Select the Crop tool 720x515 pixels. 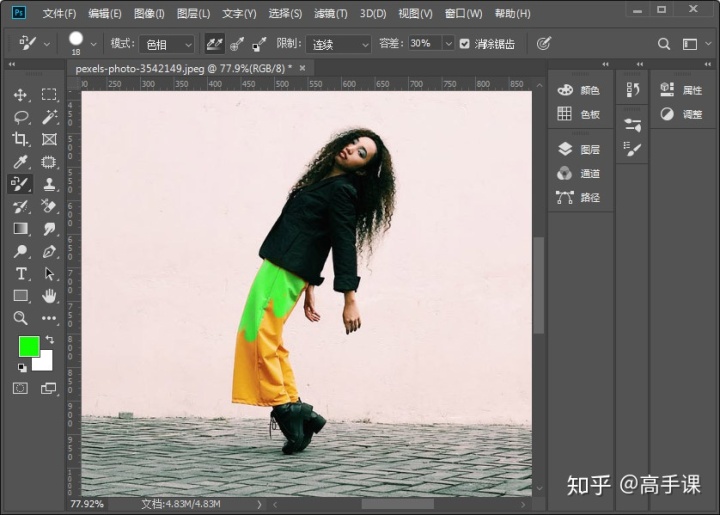20,139
